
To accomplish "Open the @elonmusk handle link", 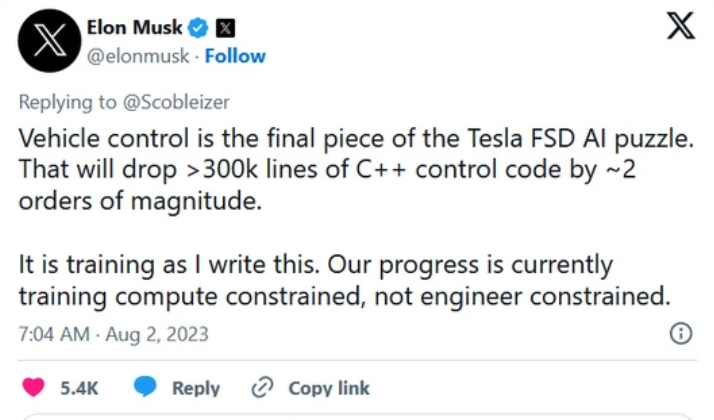I will [x=138, y=56].
